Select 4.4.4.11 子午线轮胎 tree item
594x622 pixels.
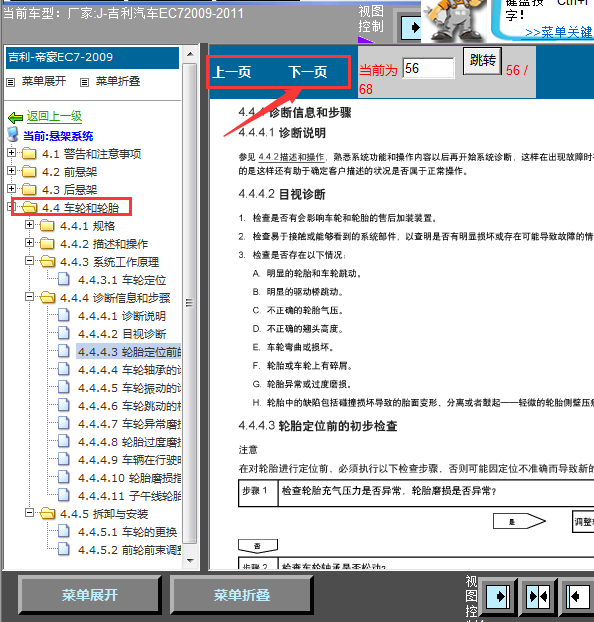coord(129,496)
